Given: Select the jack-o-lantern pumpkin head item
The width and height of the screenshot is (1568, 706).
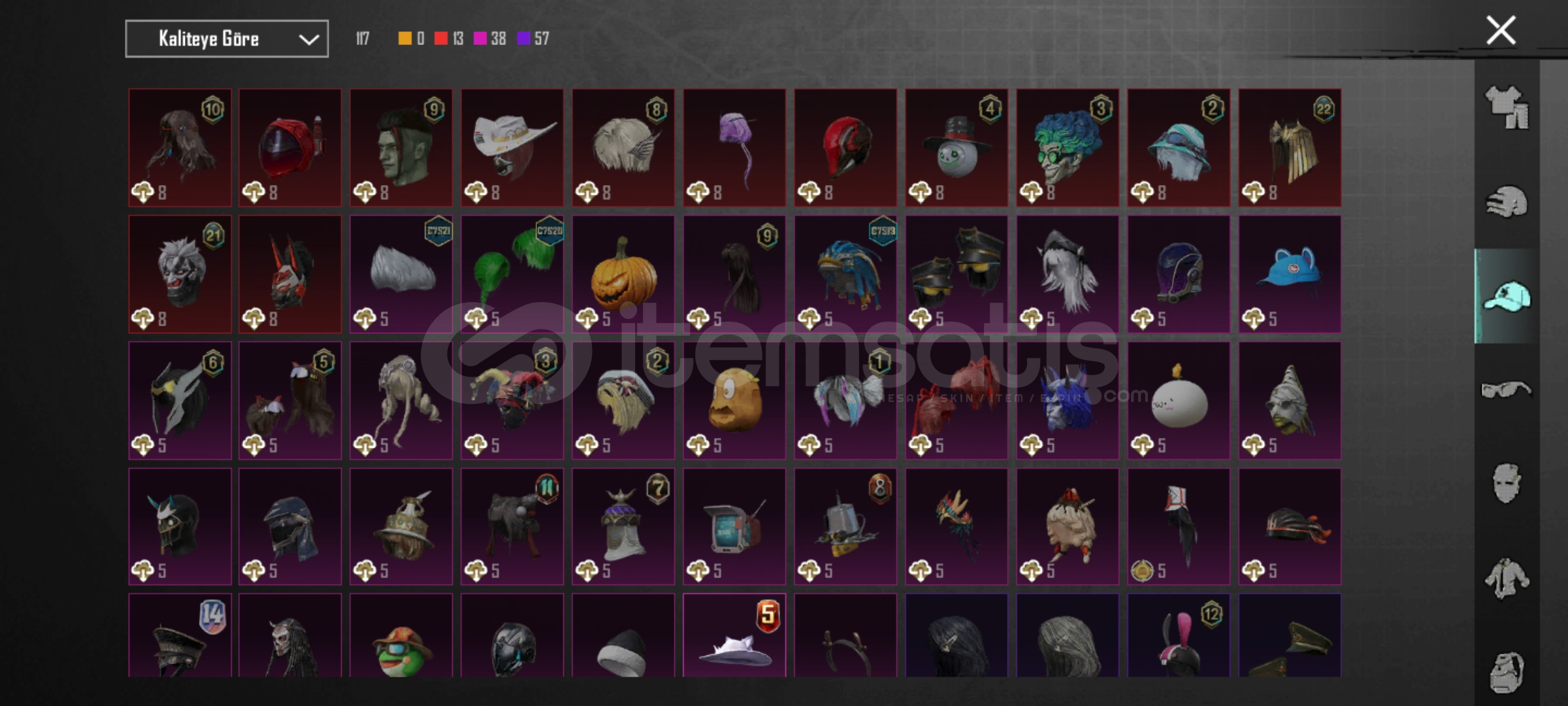Looking at the screenshot, I should click(623, 275).
